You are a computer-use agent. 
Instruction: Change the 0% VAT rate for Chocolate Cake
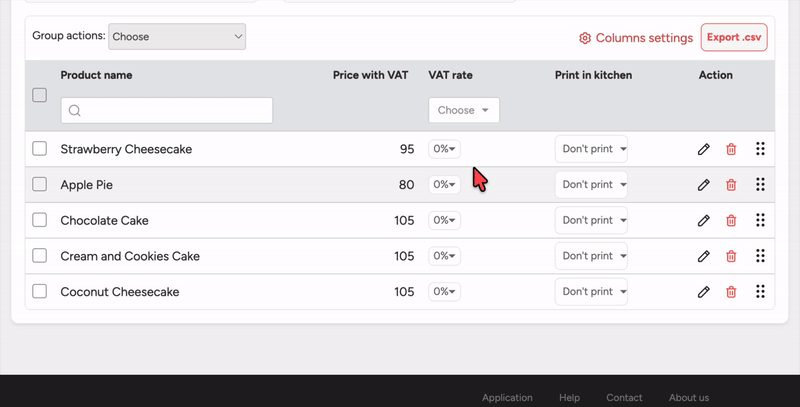444,220
